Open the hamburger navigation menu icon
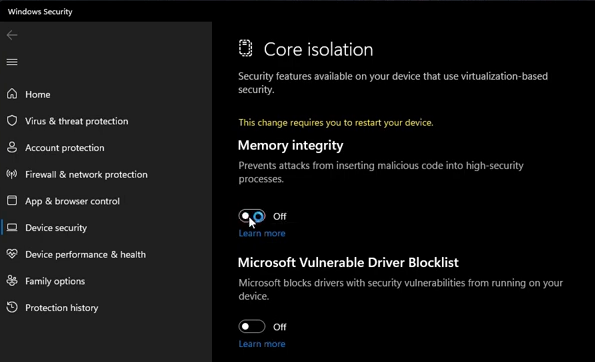The width and height of the screenshot is (595, 362). 12,62
